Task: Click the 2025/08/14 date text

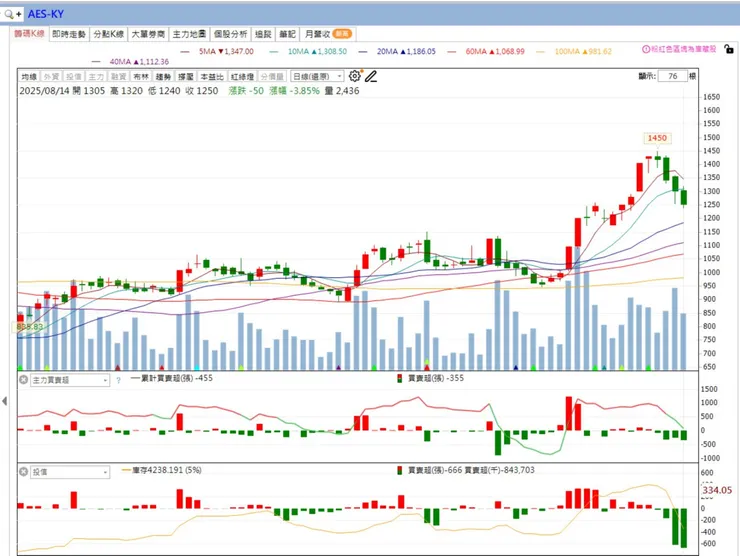Action: (44, 91)
